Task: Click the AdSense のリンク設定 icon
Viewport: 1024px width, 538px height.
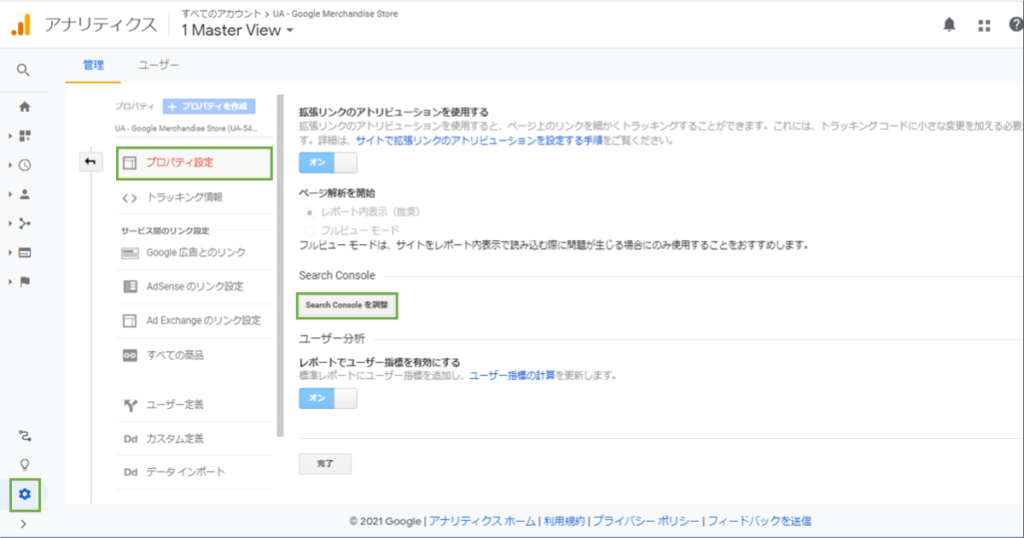Action: point(130,287)
